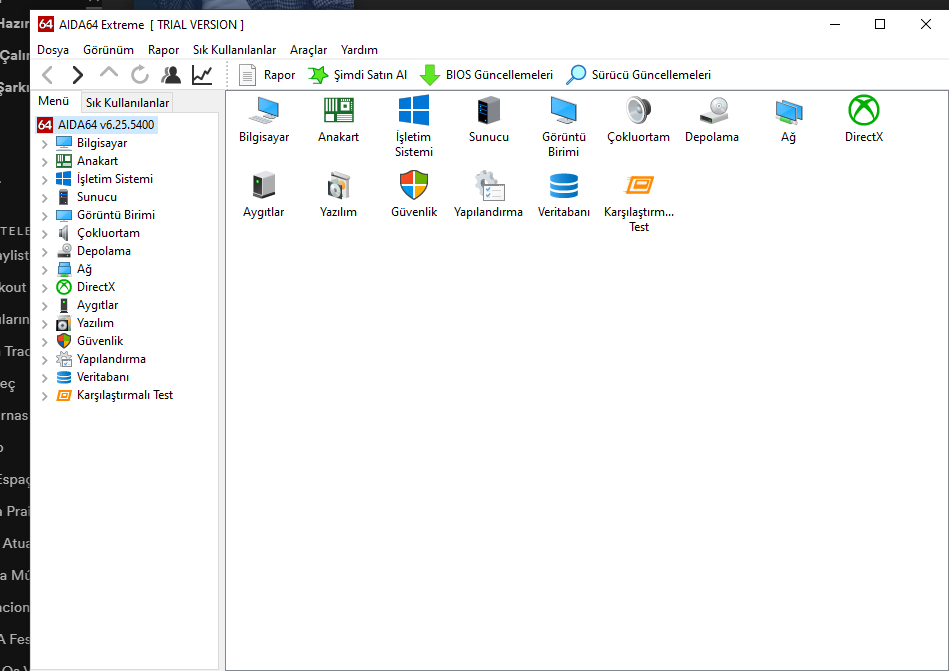Image resolution: width=949 pixels, height=671 pixels.
Task: Open the Rapor menu in menu bar
Action: 163,50
